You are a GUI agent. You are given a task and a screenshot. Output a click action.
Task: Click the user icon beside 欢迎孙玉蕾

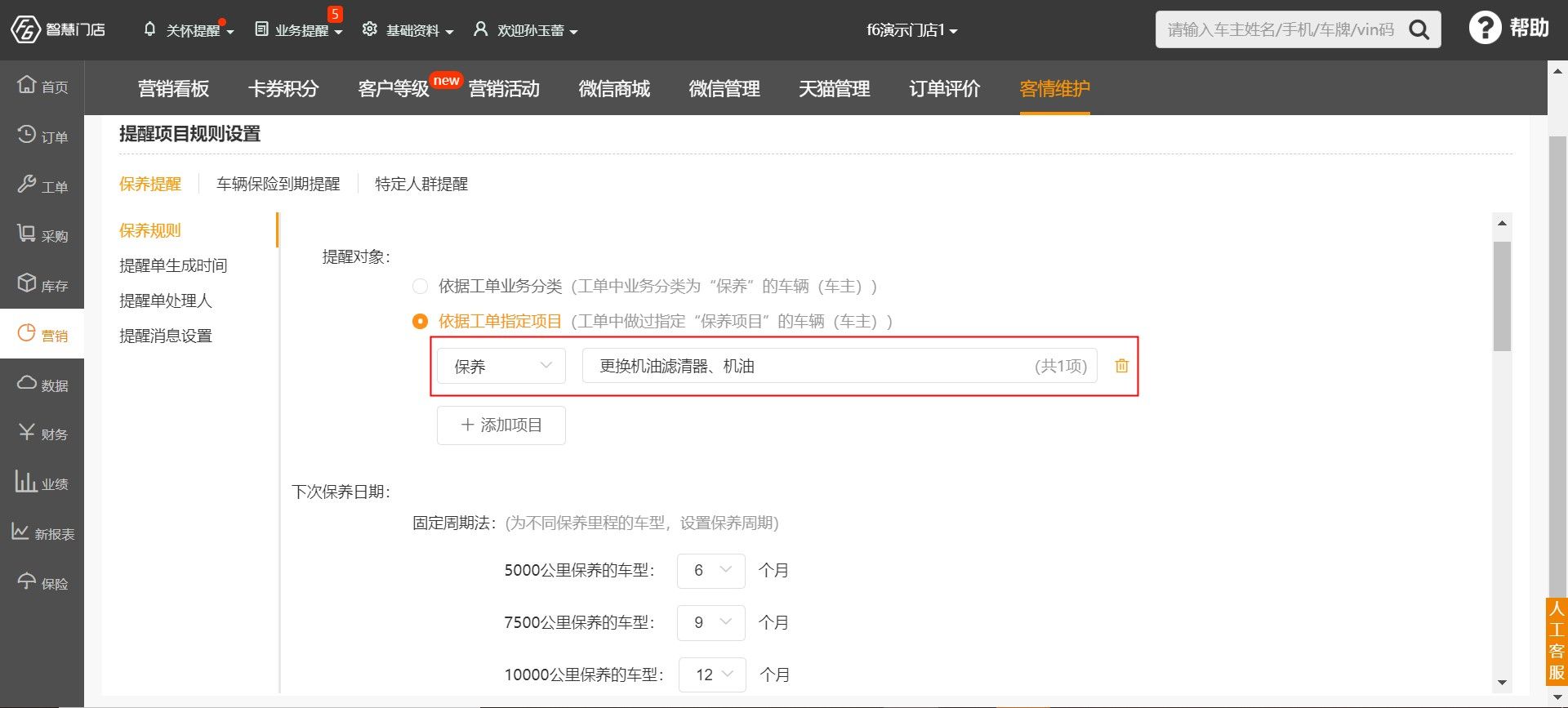481,29
